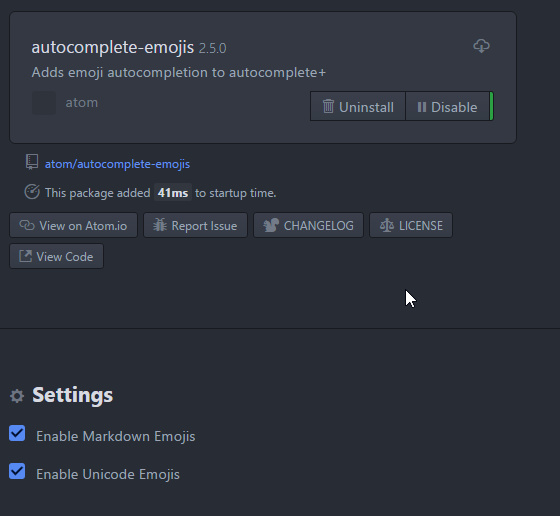Toggle Enable Markdown Emojis checkbox

tap(17, 433)
